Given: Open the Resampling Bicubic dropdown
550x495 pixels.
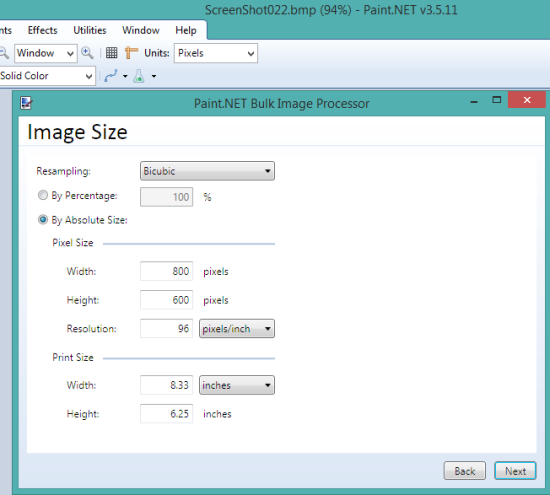Looking at the screenshot, I should 207,171.
